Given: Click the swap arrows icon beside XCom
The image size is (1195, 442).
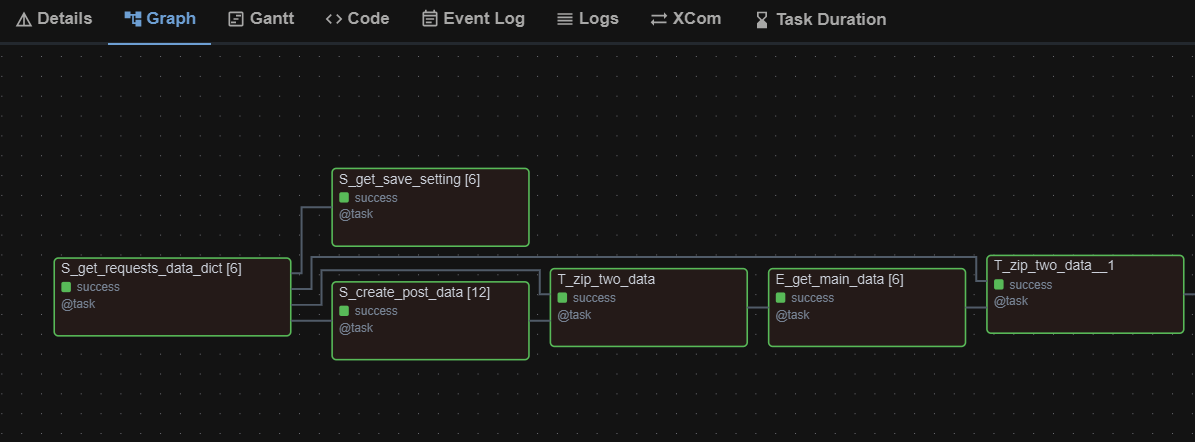Looking at the screenshot, I should point(658,19).
